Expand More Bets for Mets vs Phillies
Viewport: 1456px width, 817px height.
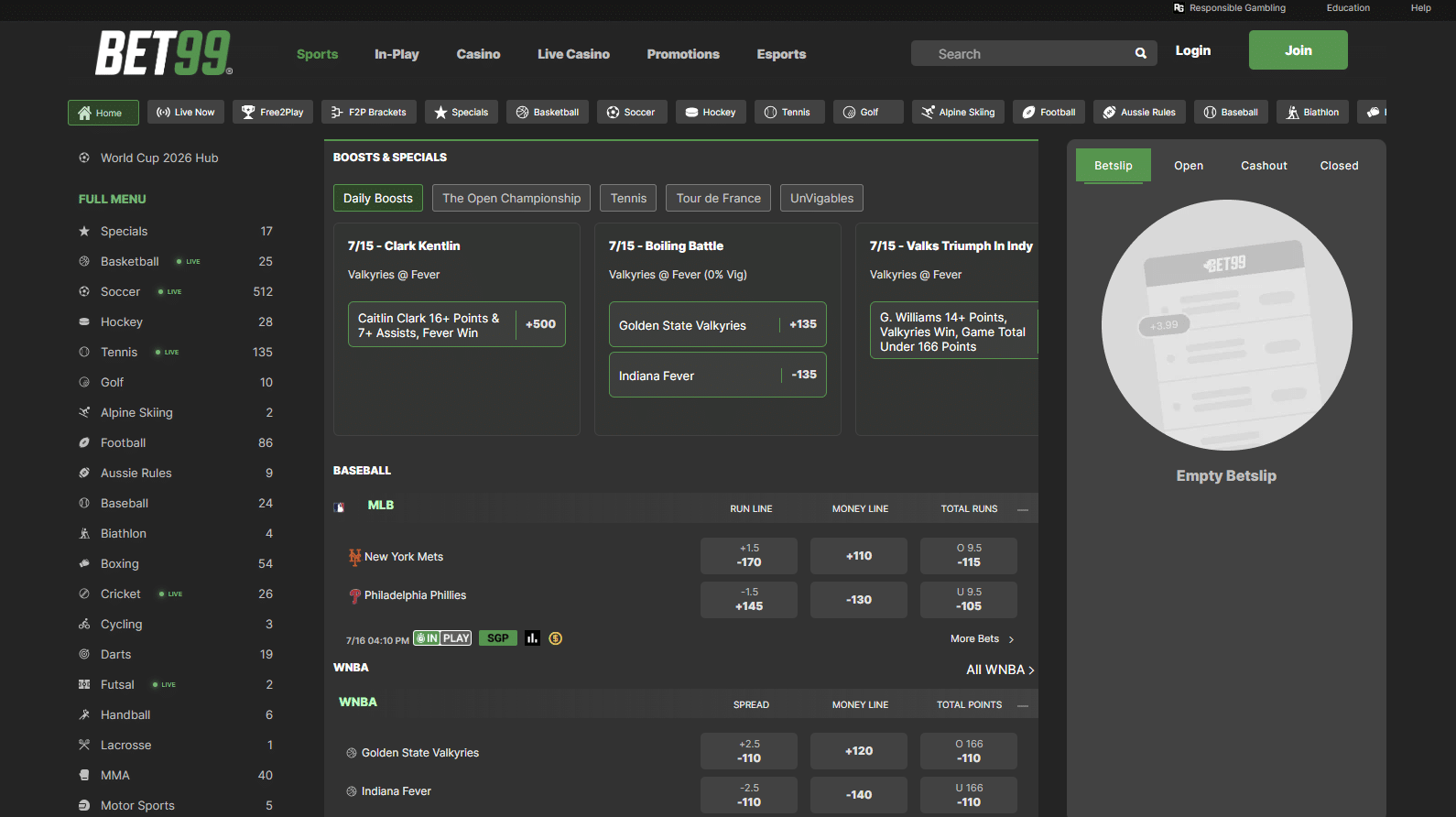[x=983, y=639]
